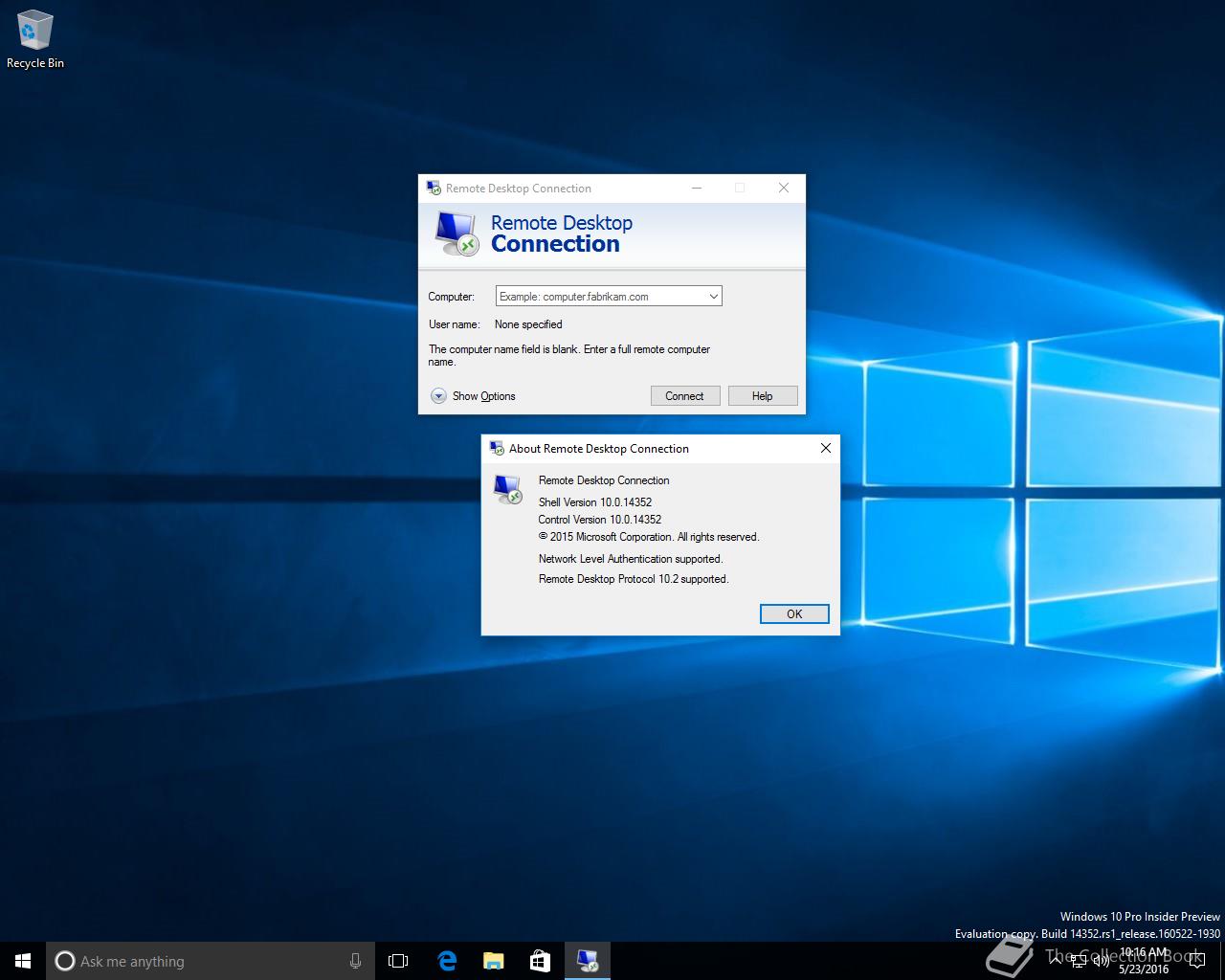
Task: Open the taskbar clock and date
Action: pos(1144,961)
